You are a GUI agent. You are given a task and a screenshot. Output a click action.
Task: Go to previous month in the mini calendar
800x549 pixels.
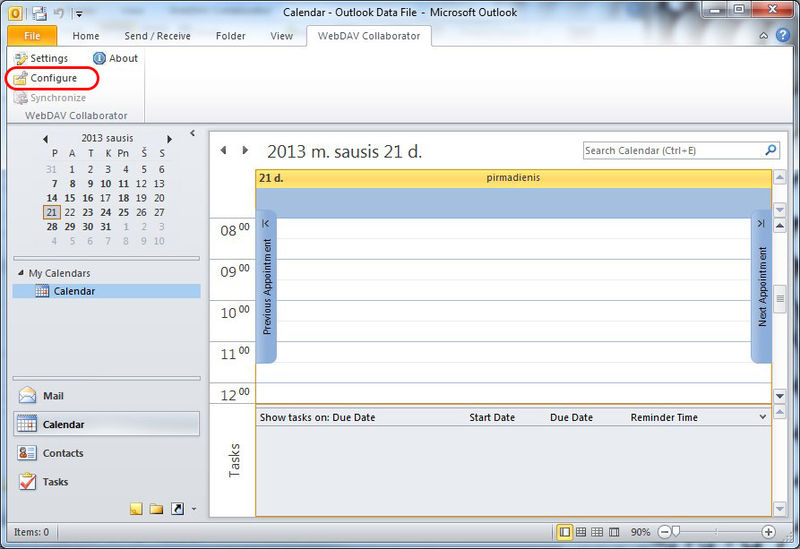tap(45, 139)
